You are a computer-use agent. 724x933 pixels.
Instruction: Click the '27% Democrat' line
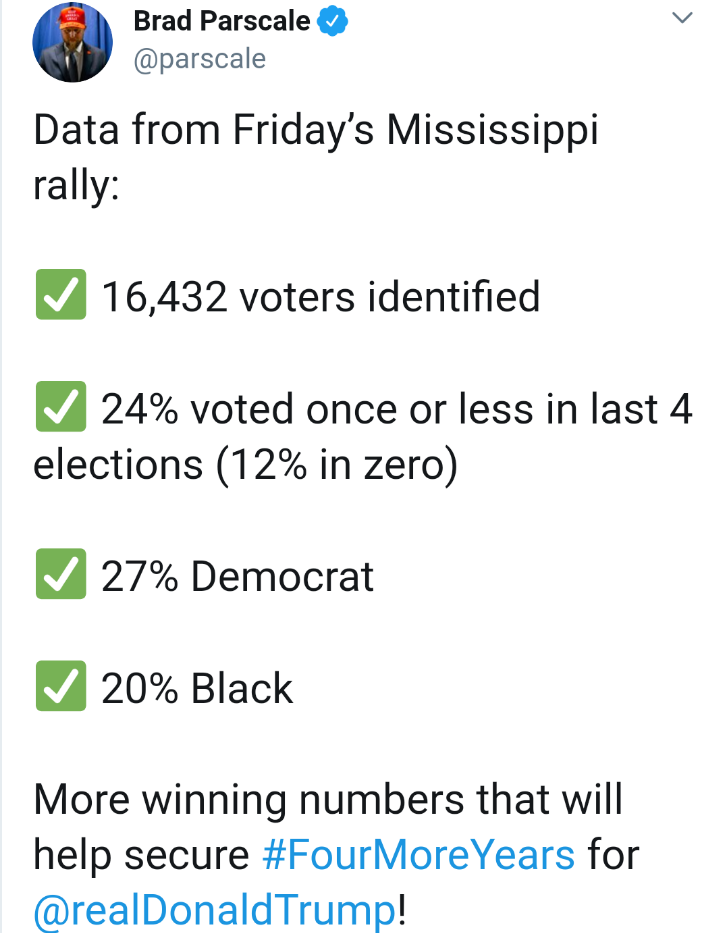click(x=237, y=576)
